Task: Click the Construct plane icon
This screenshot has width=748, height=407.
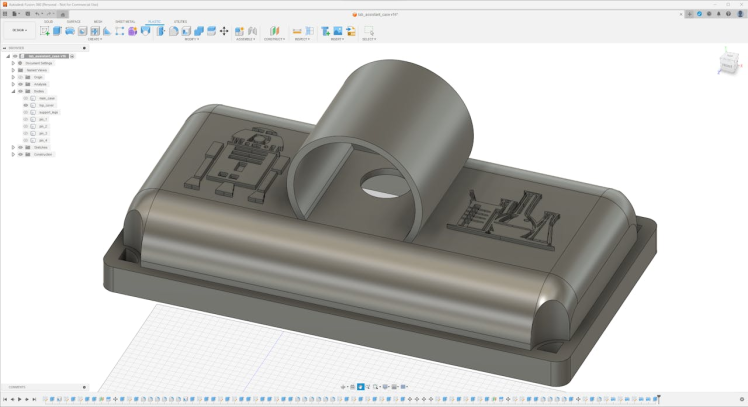Action: coord(273,31)
